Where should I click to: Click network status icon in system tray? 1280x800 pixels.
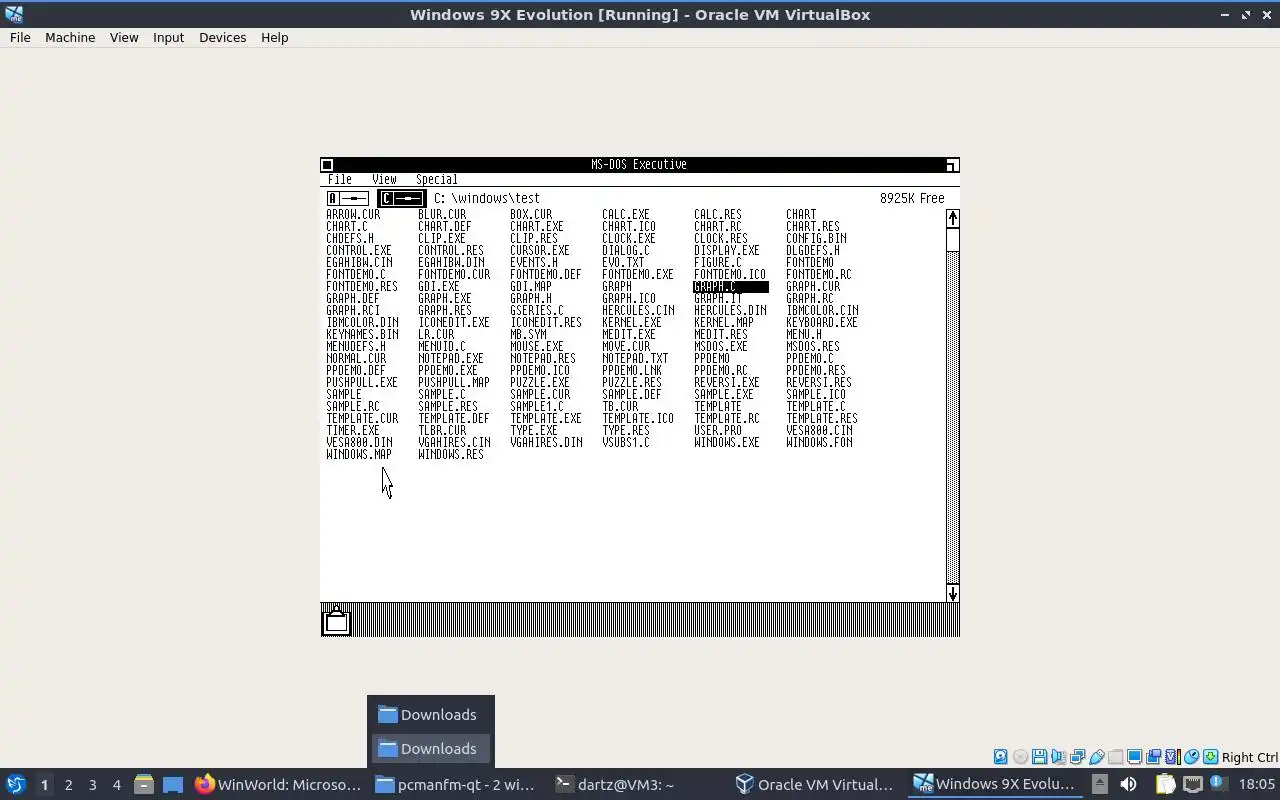pos(1192,784)
